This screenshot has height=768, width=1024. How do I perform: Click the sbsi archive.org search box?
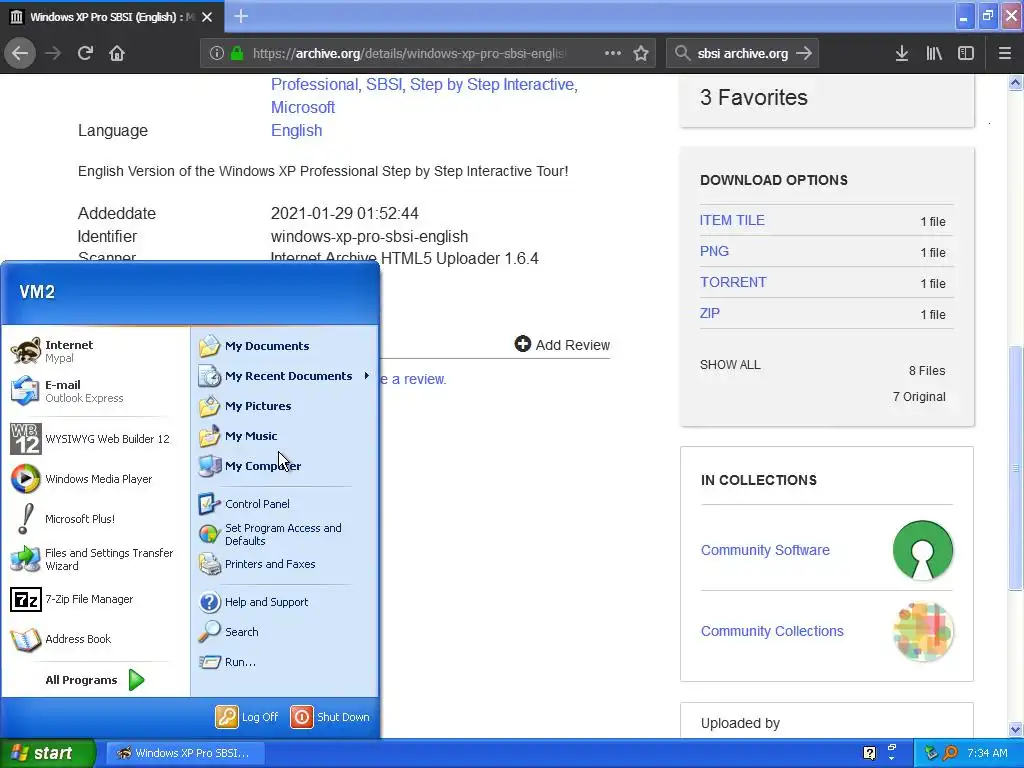click(742, 53)
